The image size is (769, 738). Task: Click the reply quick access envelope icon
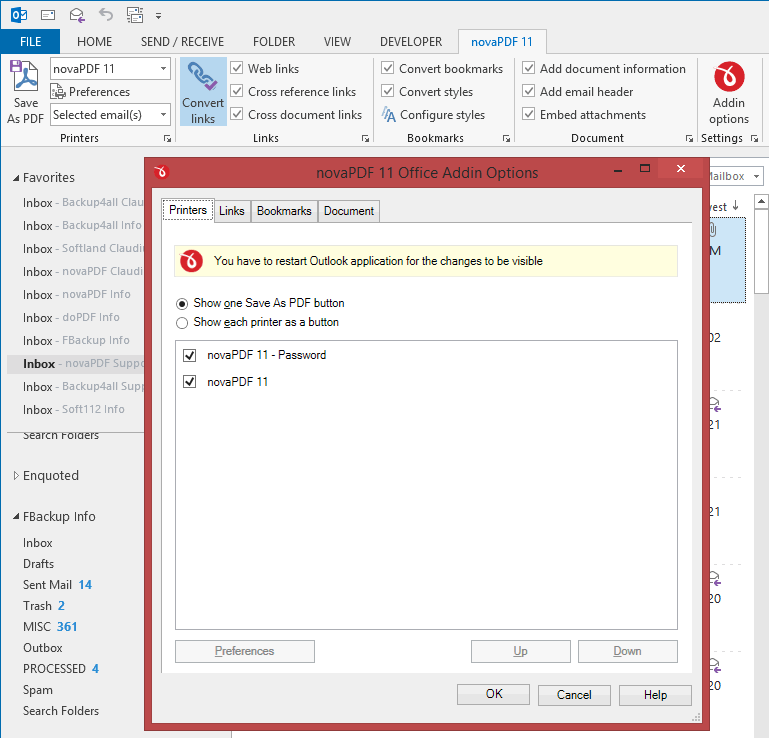tap(77, 15)
